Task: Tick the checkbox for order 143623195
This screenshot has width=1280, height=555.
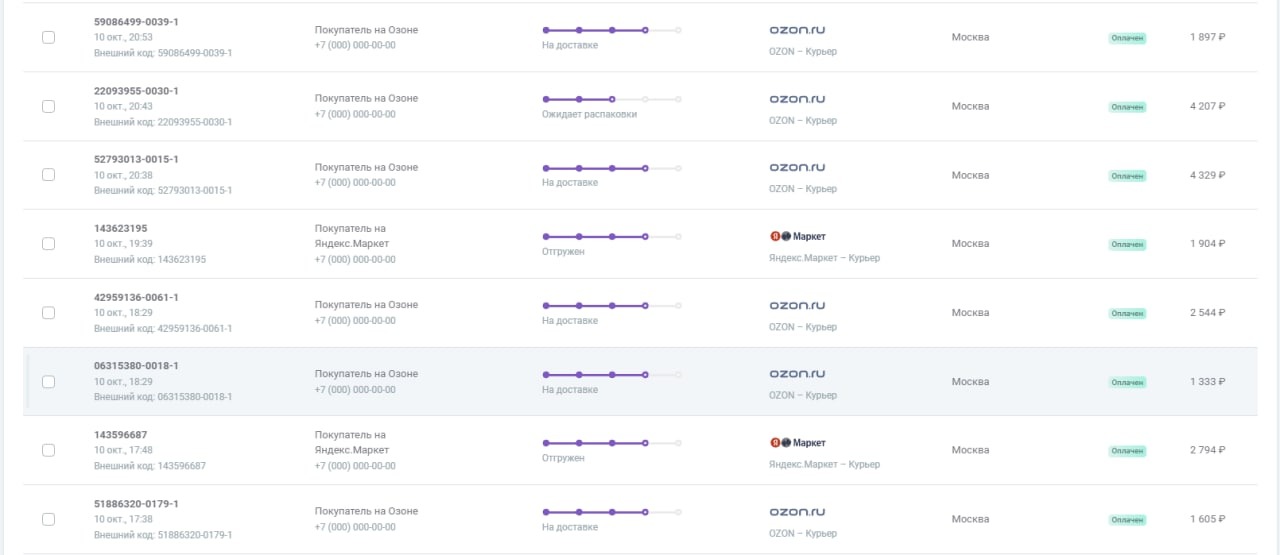Action: point(48,243)
